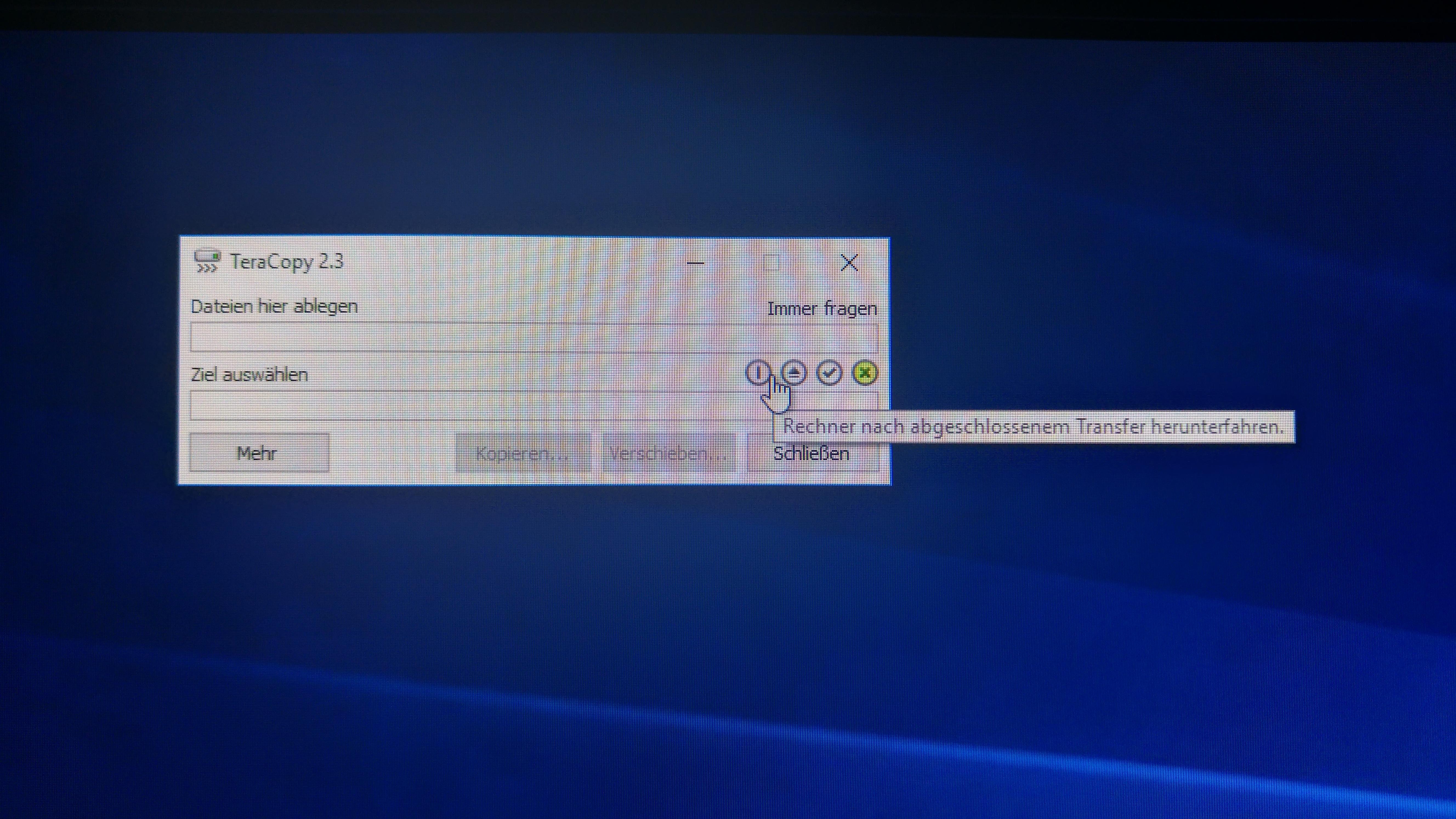
Task: Click the 'TeraCopy 2.3' title bar text
Action: click(x=286, y=262)
